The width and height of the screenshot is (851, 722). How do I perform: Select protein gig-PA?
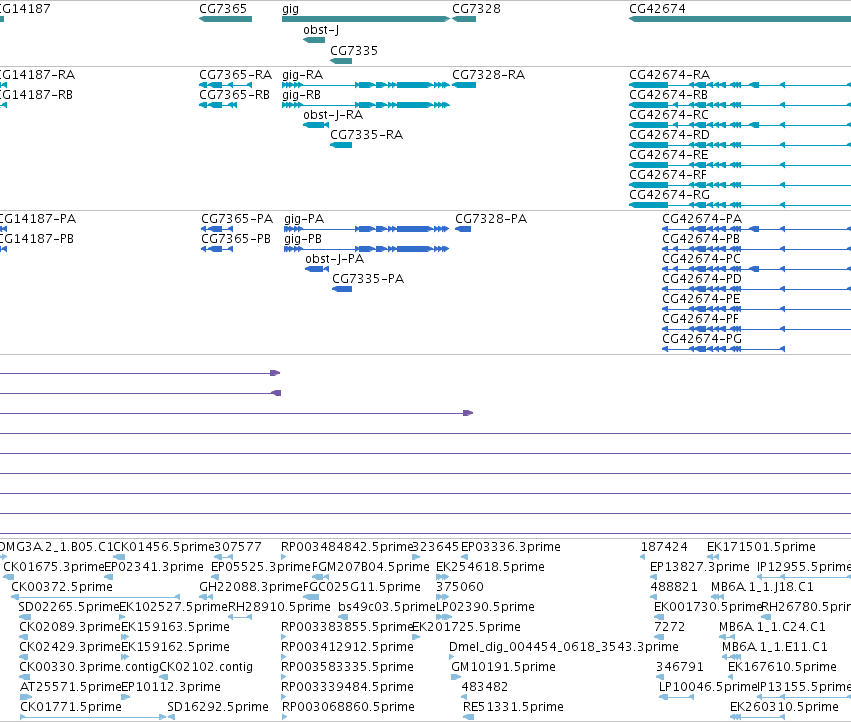[x=366, y=229]
